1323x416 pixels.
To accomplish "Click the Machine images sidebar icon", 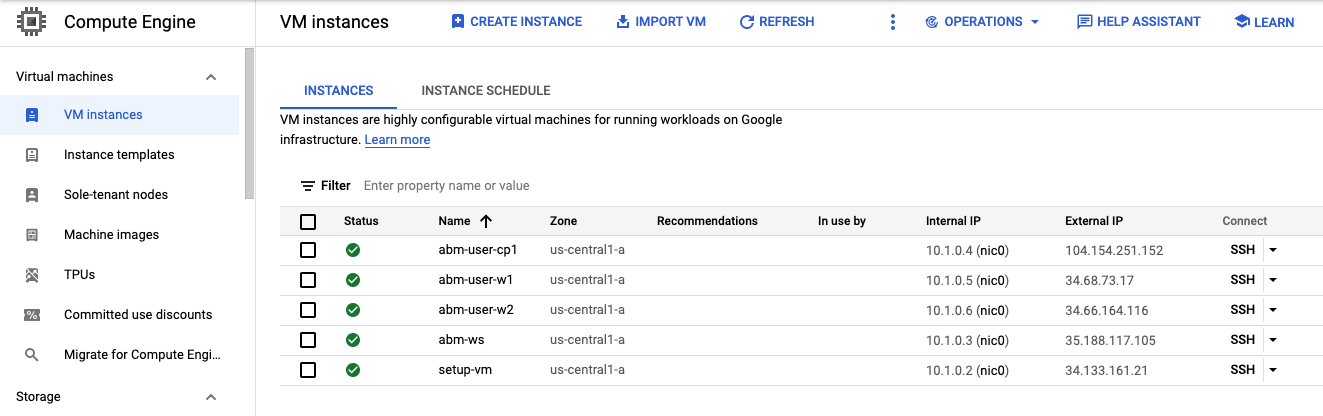I will (32, 235).
